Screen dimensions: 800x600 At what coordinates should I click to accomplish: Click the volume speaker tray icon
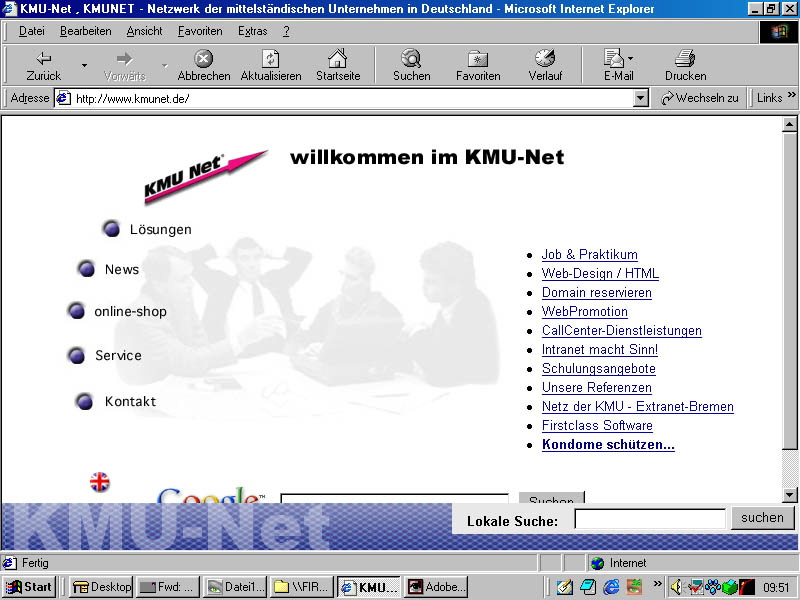click(676, 587)
